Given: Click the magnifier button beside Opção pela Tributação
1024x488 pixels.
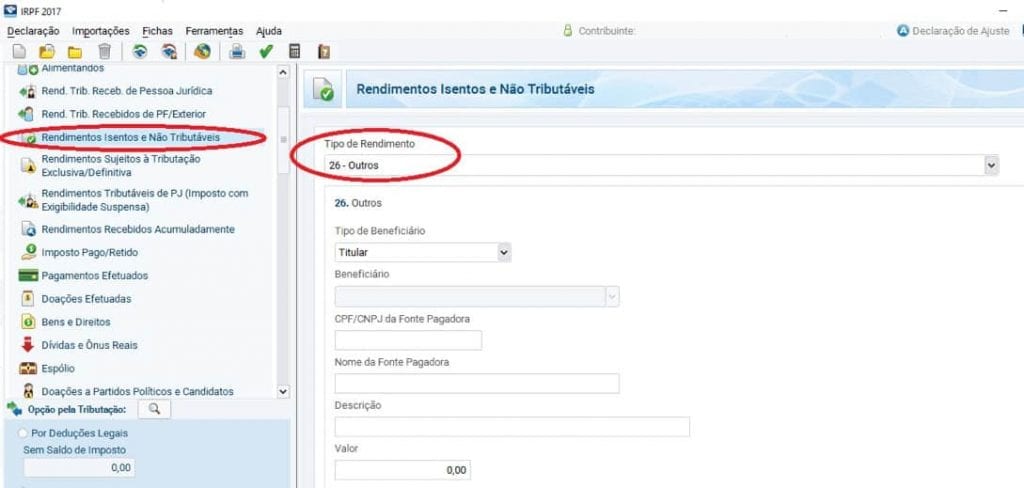Looking at the screenshot, I should coord(154,409).
